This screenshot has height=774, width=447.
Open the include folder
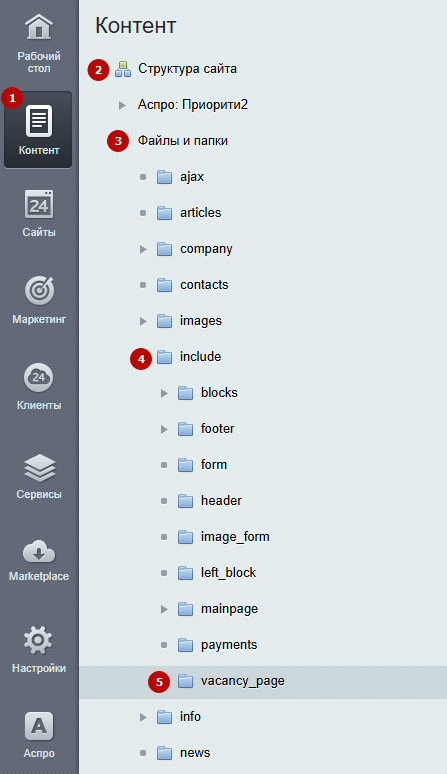(x=200, y=356)
